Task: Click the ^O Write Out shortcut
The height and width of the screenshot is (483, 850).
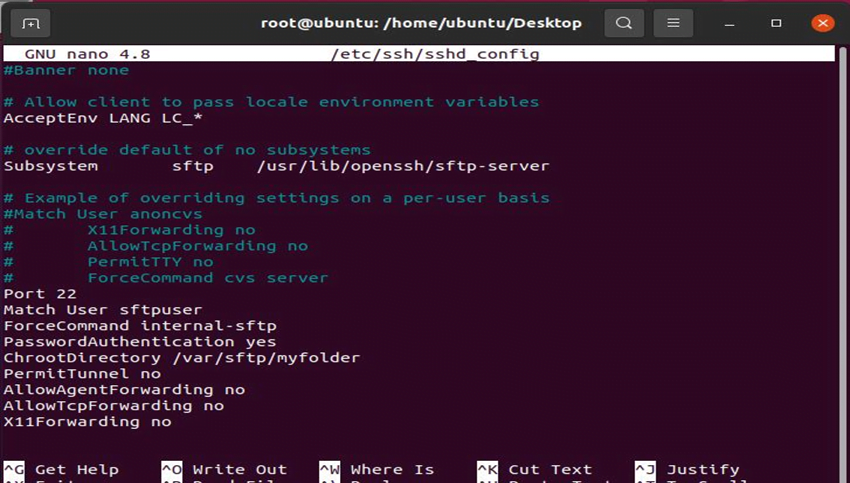Action: coord(224,469)
